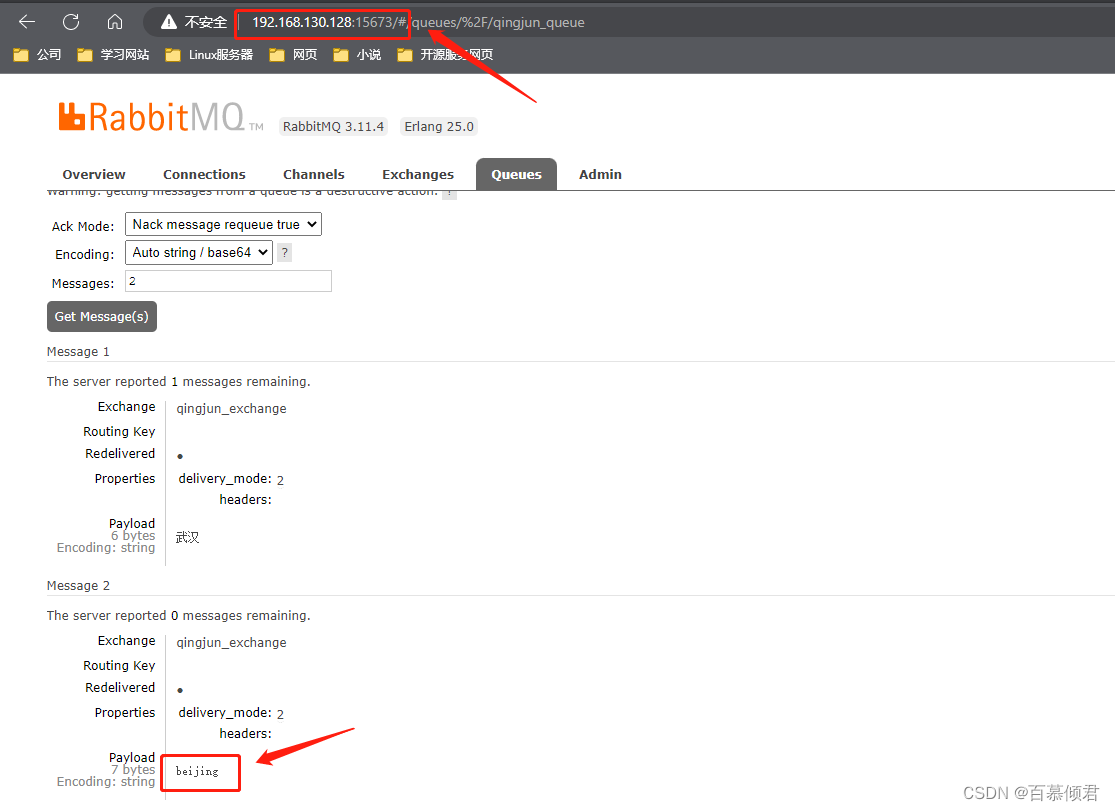Click the '7 bytes' payload size text
The image size is (1115, 811).
(133, 770)
